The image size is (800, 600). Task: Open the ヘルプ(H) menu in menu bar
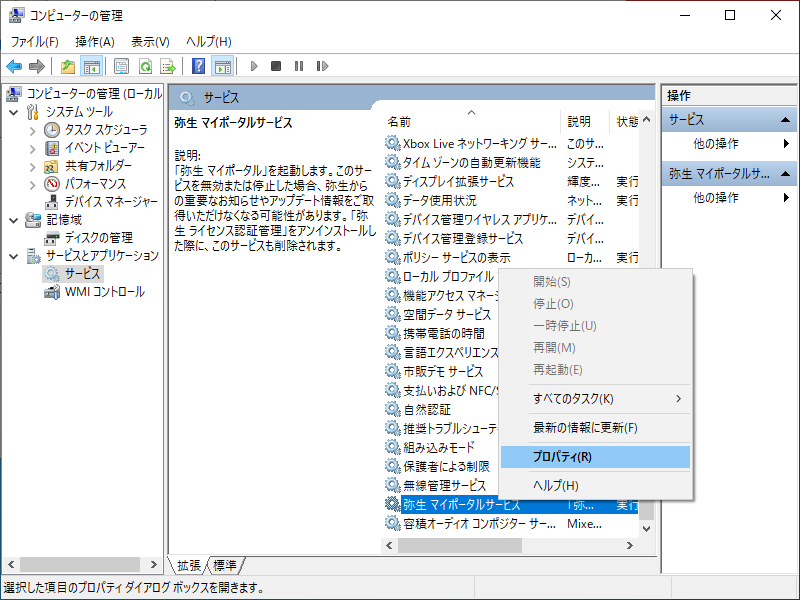point(209,41)
